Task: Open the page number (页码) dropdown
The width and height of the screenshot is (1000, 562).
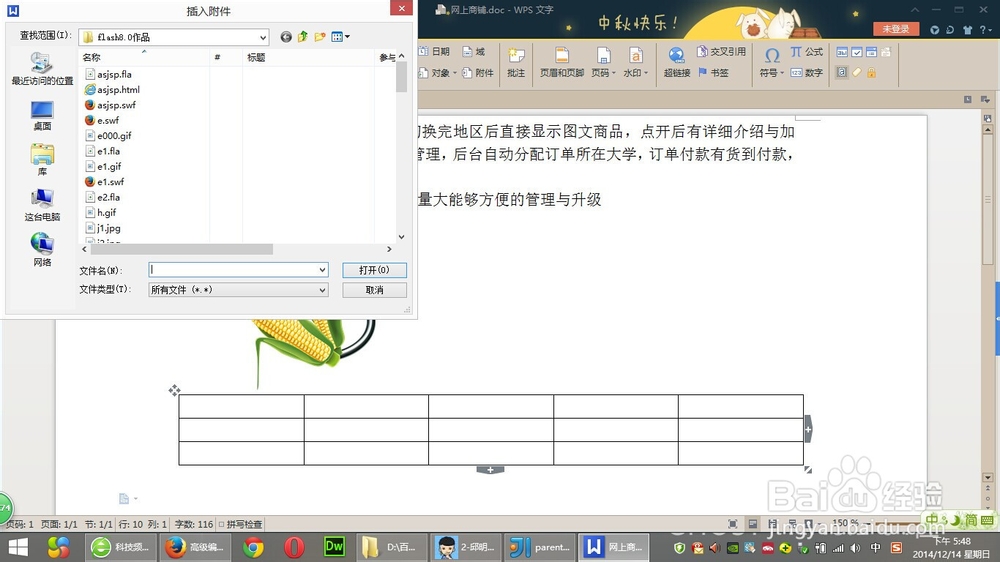Action: [603, 63]
